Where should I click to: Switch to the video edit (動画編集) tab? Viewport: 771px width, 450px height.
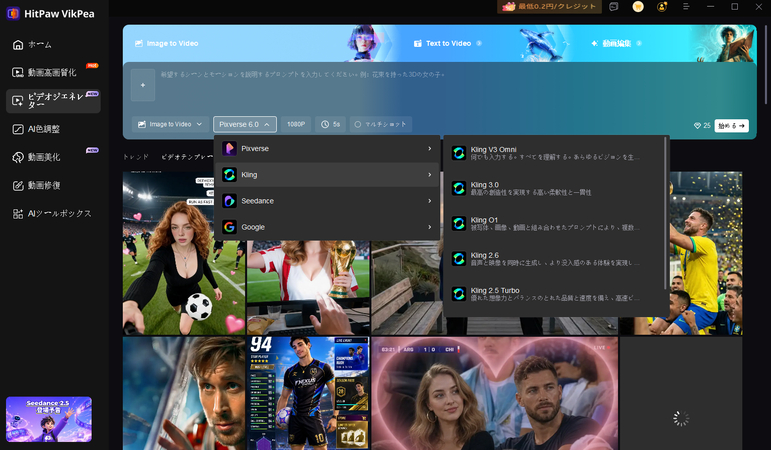(x=616, y=43)
